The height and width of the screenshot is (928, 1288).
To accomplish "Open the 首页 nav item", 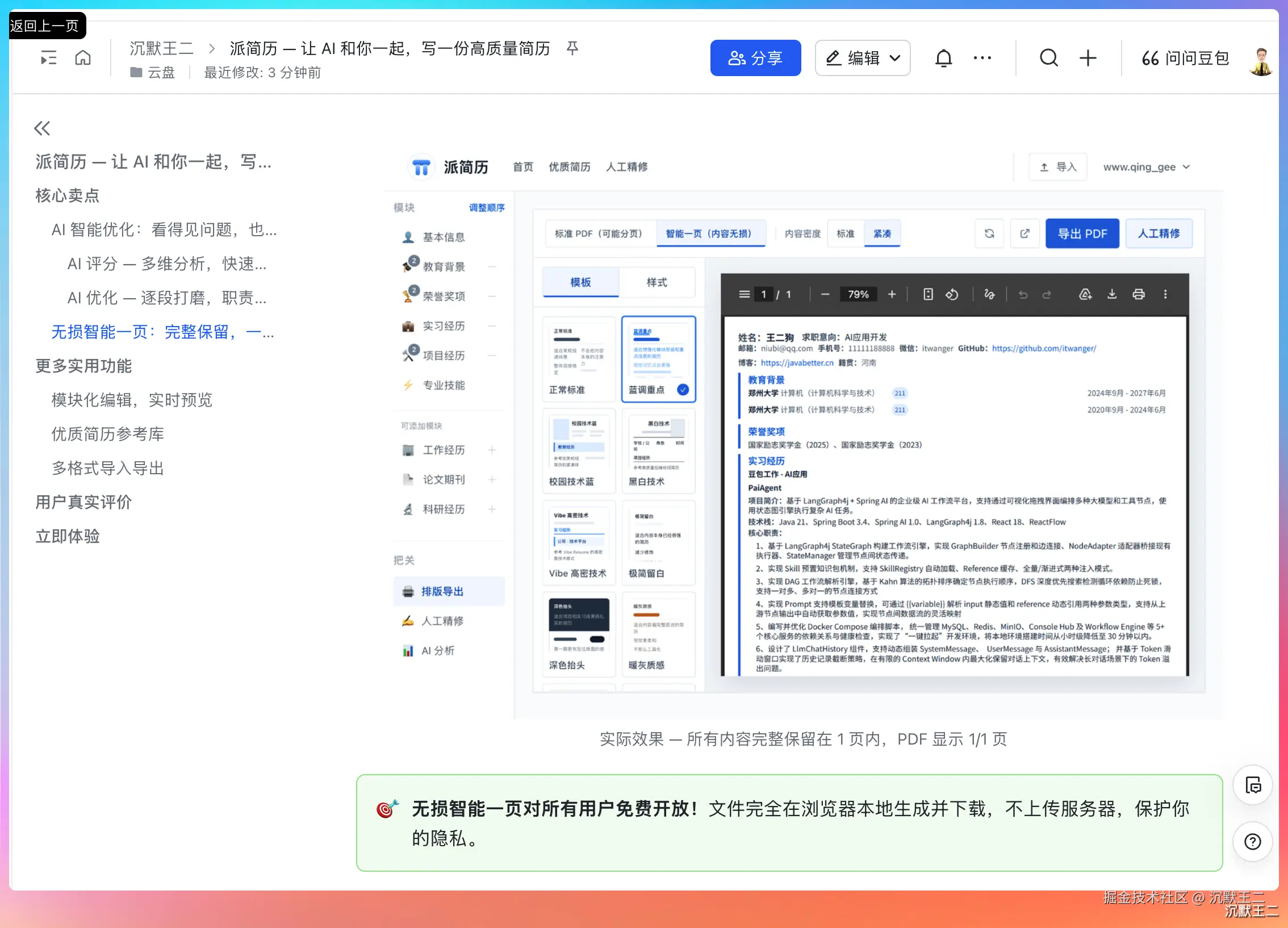I will pos(522,167).
